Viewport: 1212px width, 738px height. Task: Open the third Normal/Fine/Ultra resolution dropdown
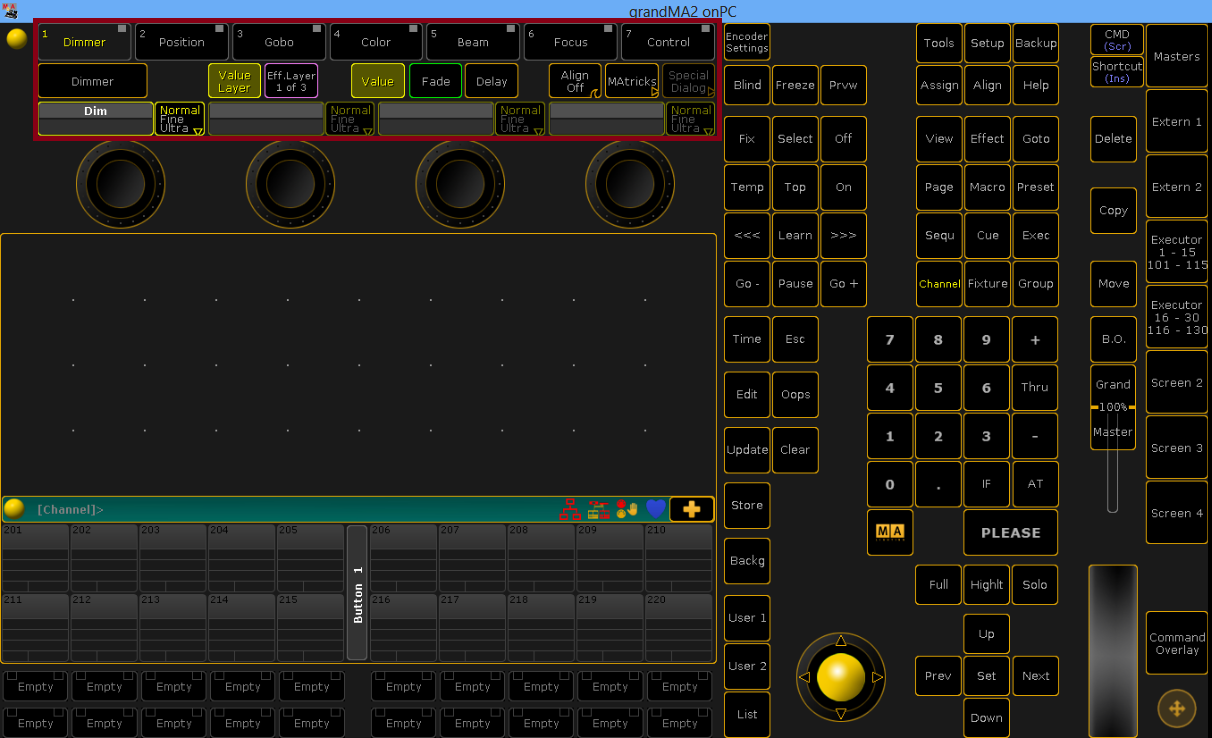point(520,118)
